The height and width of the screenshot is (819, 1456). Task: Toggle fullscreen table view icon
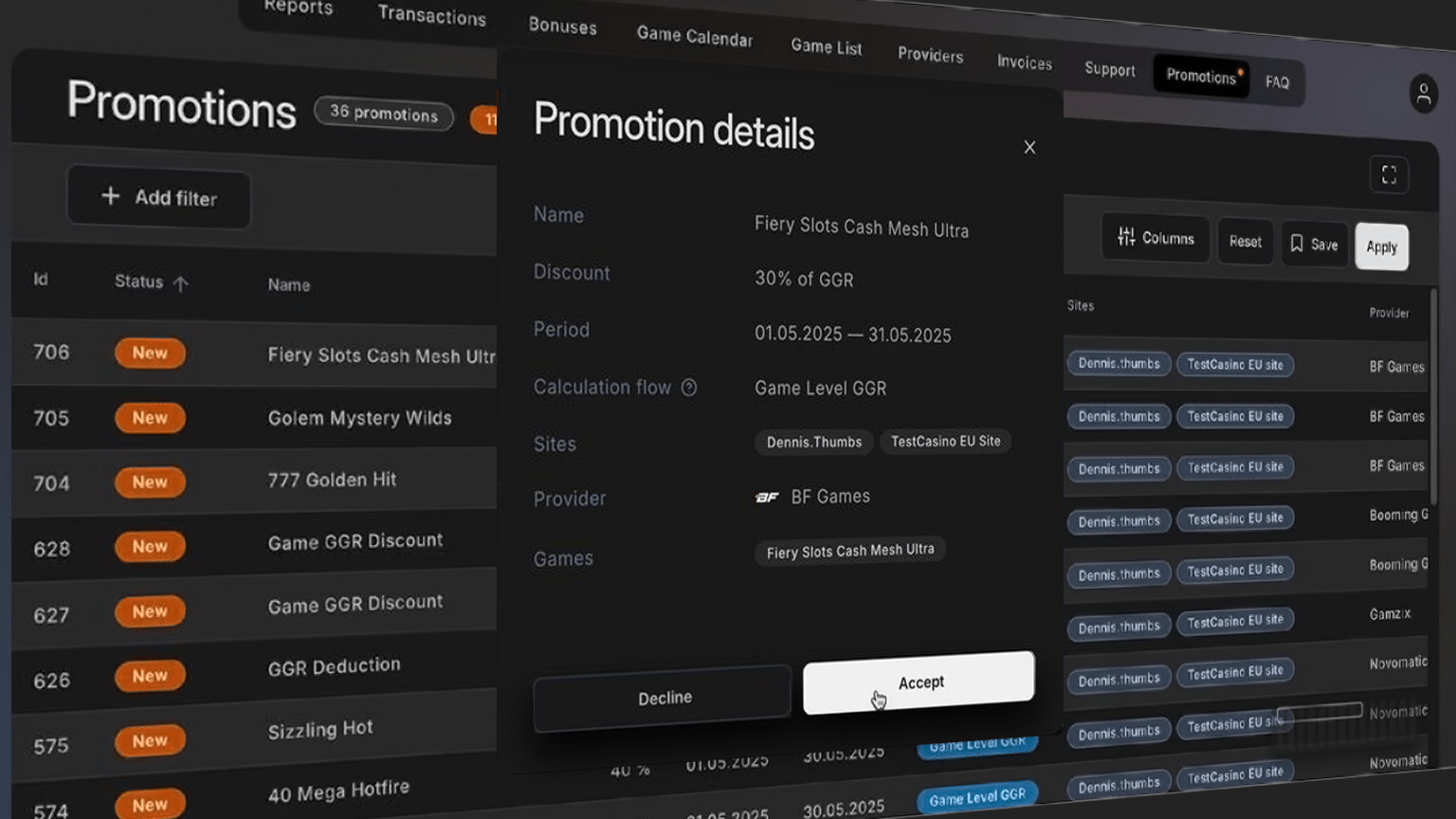(1389, 175)
